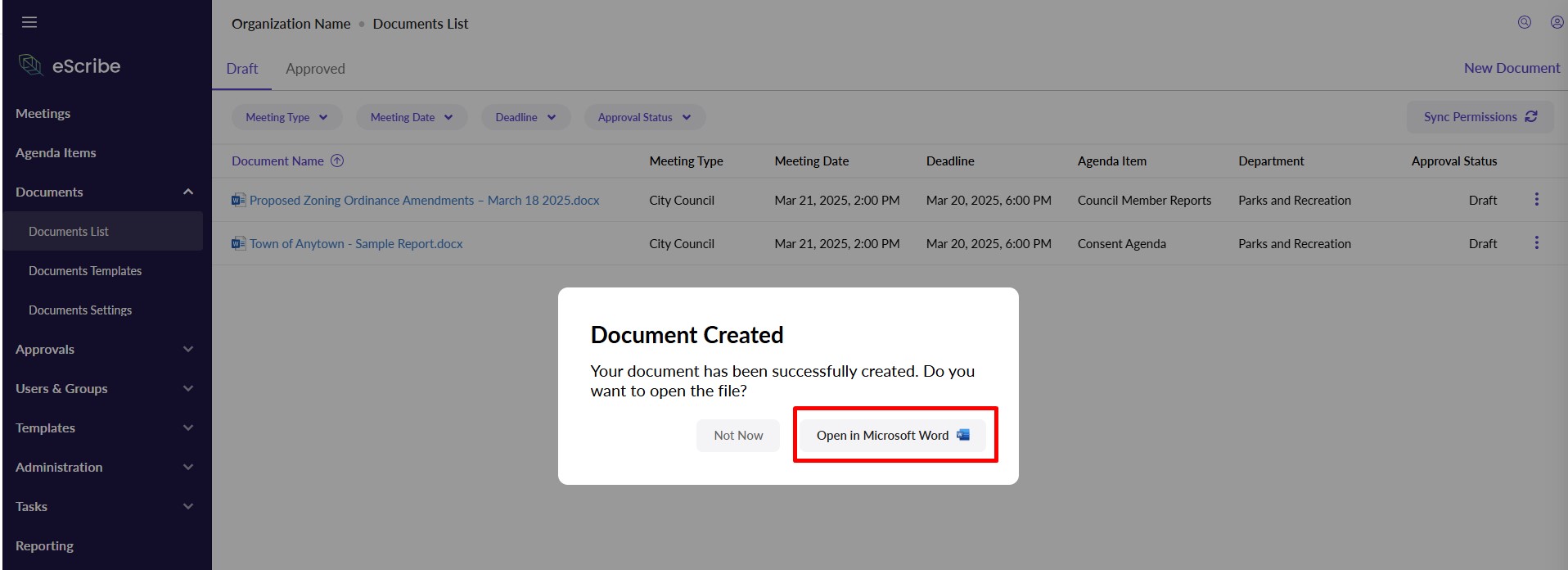Open the Meeting Type filter dropdown
Image resolution: width=1568 pixels, height=570 pixels.
point(286,117)
